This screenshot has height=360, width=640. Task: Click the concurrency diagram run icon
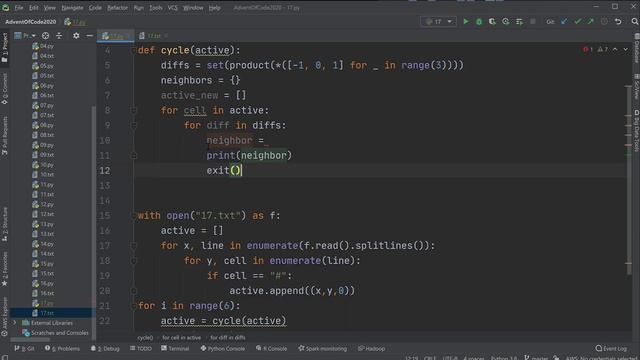[x=519, y=22]
